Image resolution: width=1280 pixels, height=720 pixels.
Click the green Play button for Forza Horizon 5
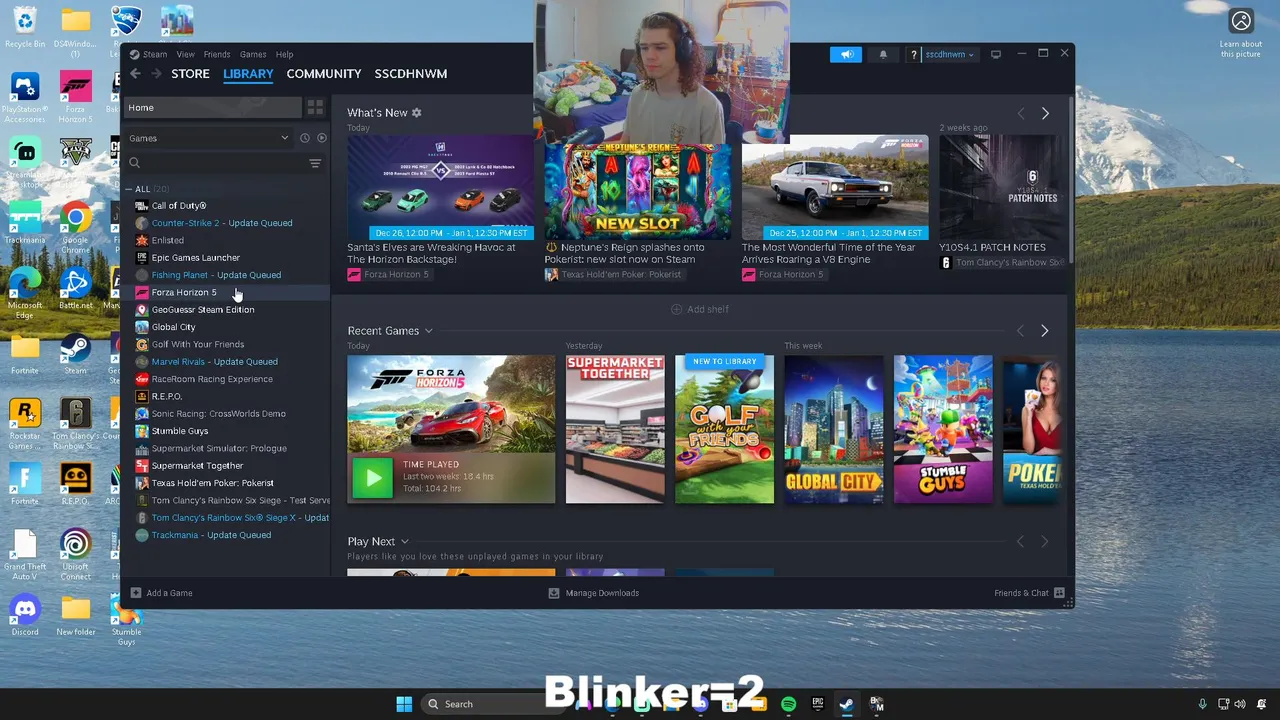click(x=372, y=478)
